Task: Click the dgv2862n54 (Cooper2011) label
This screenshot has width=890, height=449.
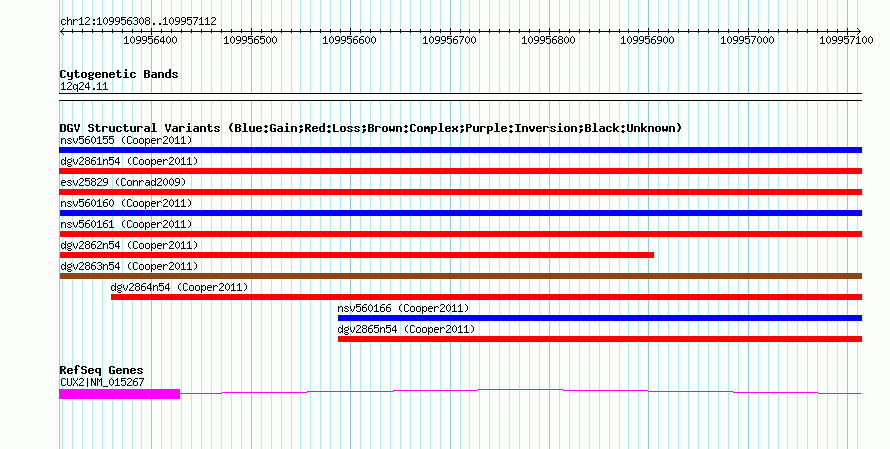Action: (129, 245)
